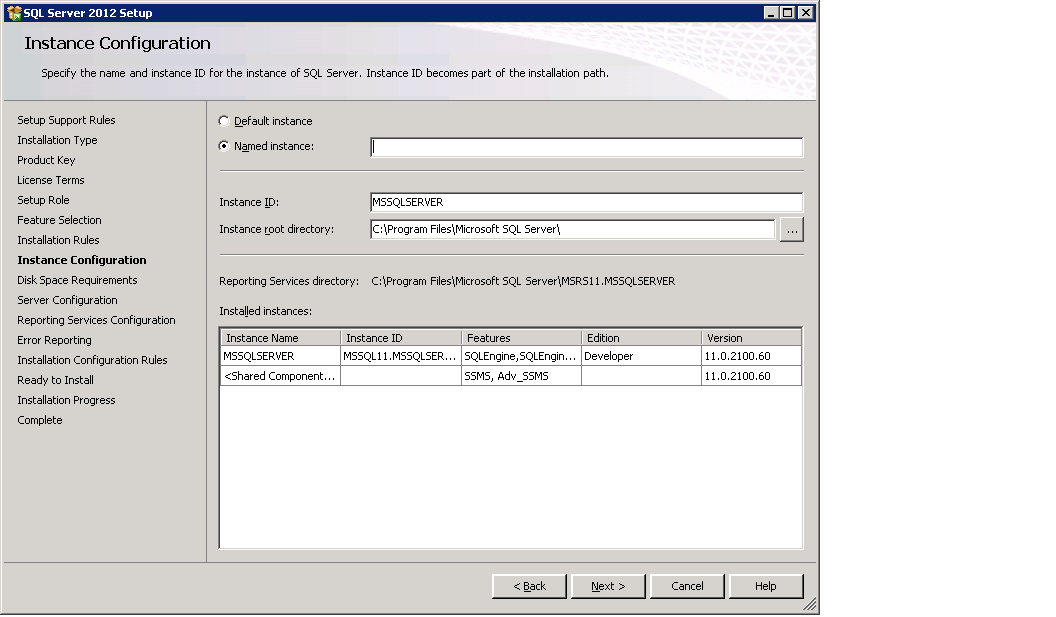
Task: Open the browse dialog for instance root directory
Action: tap(791, 229)
